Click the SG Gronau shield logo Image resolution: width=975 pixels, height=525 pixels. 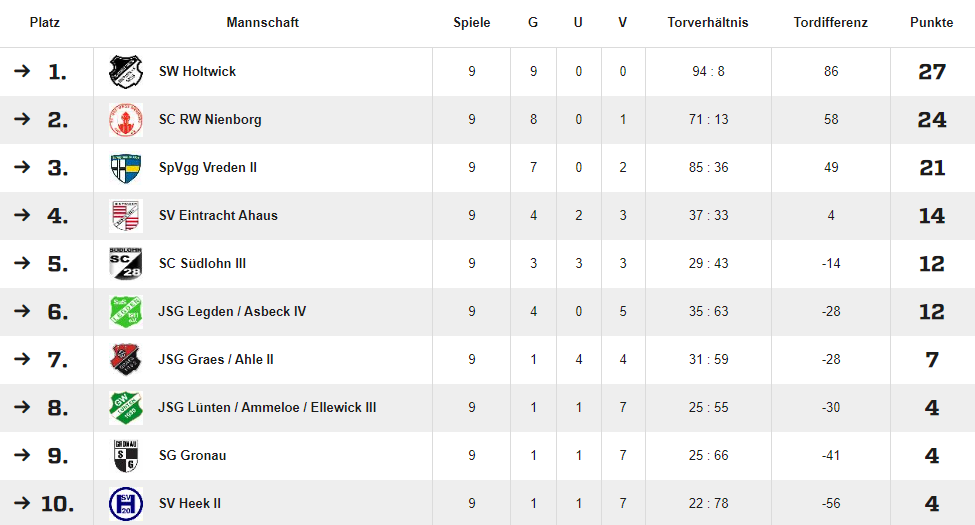(126, 455)
